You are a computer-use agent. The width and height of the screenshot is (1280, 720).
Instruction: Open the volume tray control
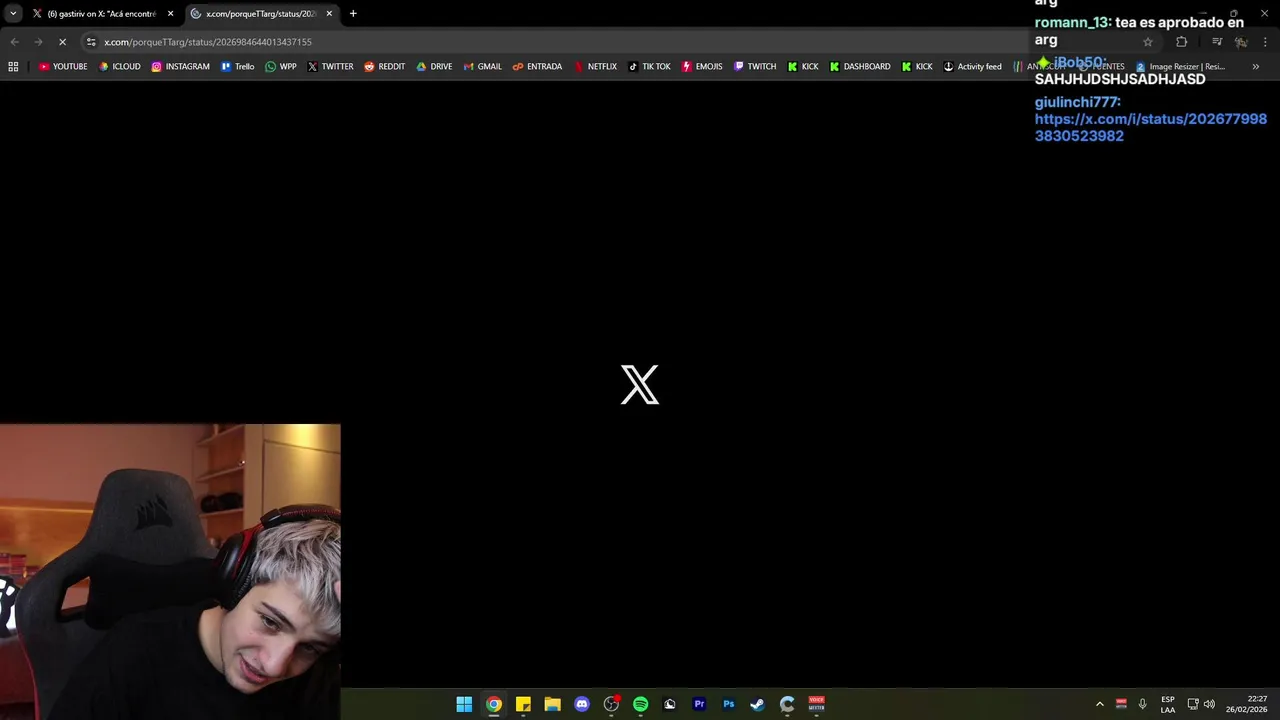tap(1209, 704)
